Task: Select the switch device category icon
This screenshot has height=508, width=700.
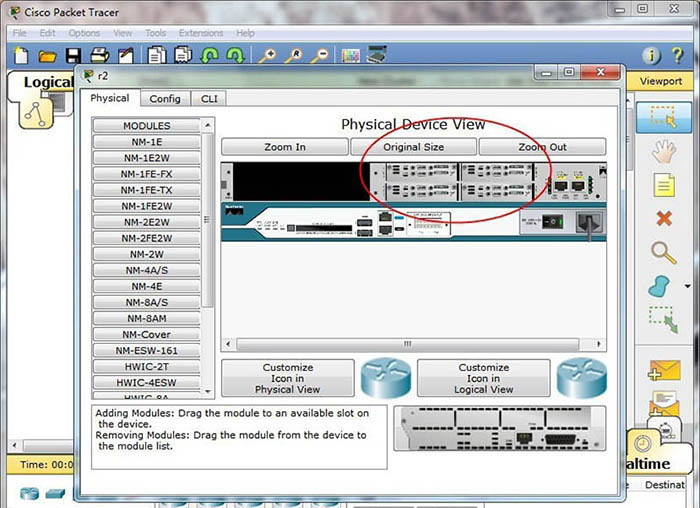Action: 55,494
